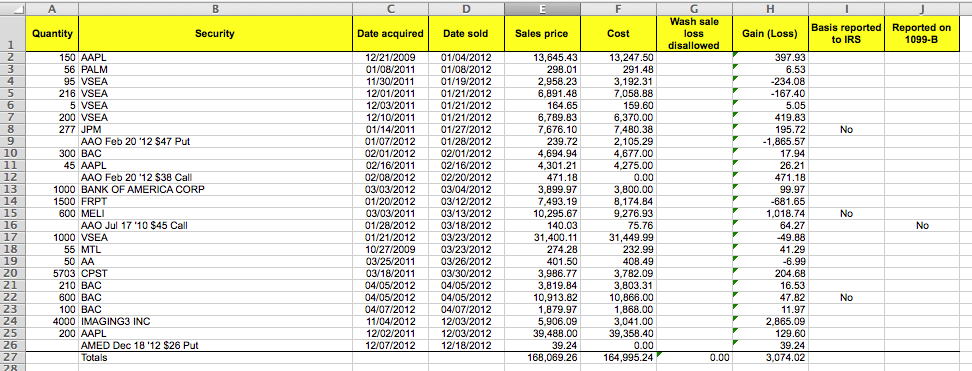Click the Reported on 1099-B header
Image resolution: width=972 pixels, height=371 pixels.
[922, 34]
